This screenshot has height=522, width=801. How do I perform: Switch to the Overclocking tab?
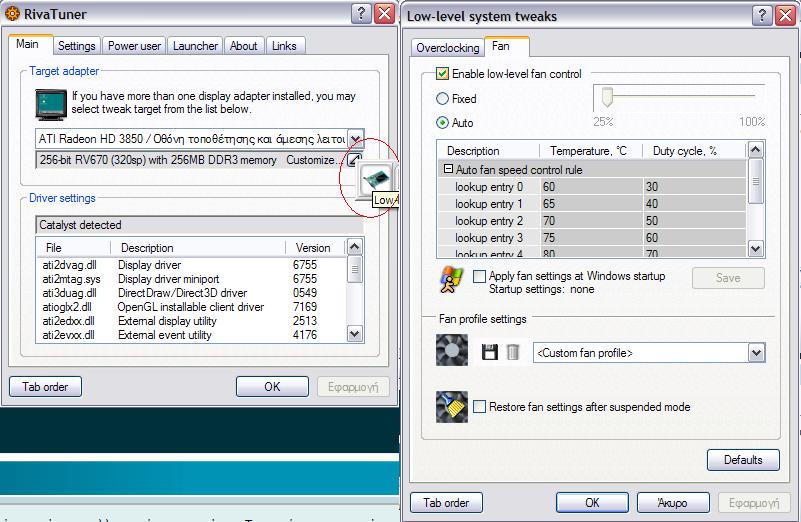pos(447,48)
